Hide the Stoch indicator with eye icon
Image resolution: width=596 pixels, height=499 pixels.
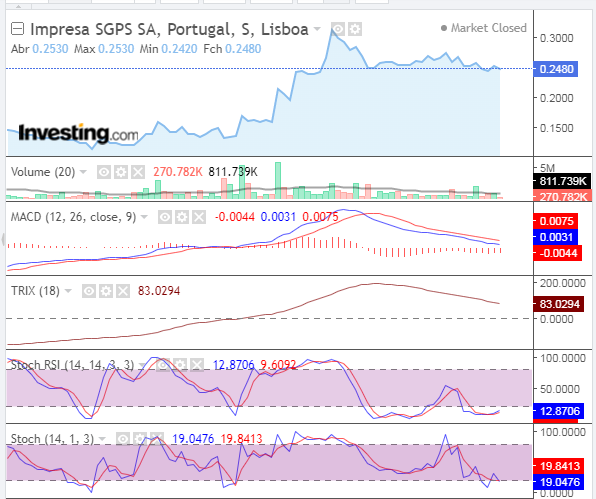click(122, 439)
